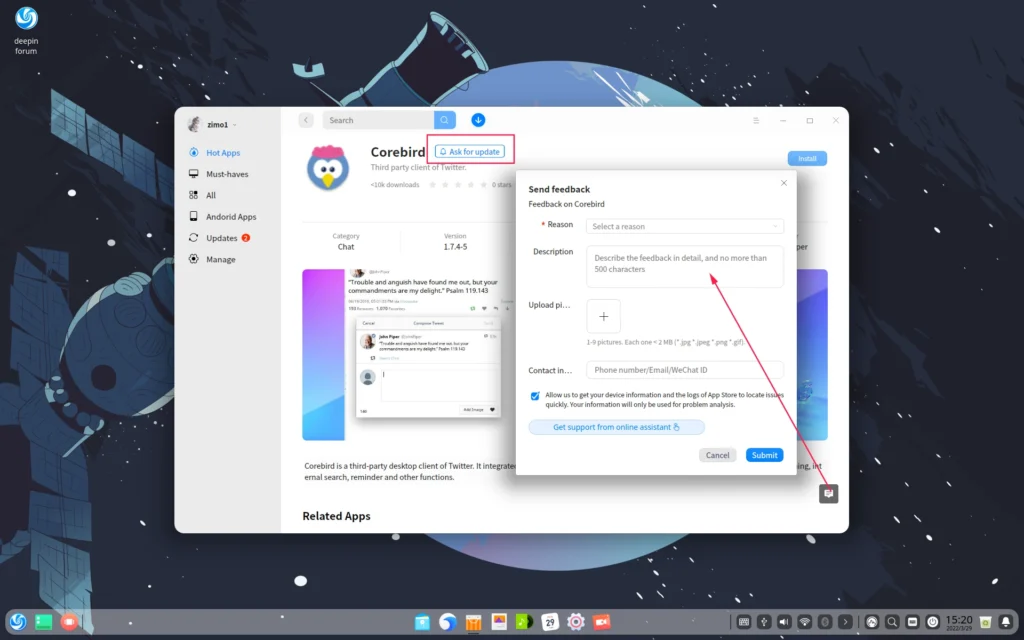Rate Corebird with the fifth star
This screenshot has width=1024, height=640.
tap(483, 185)
